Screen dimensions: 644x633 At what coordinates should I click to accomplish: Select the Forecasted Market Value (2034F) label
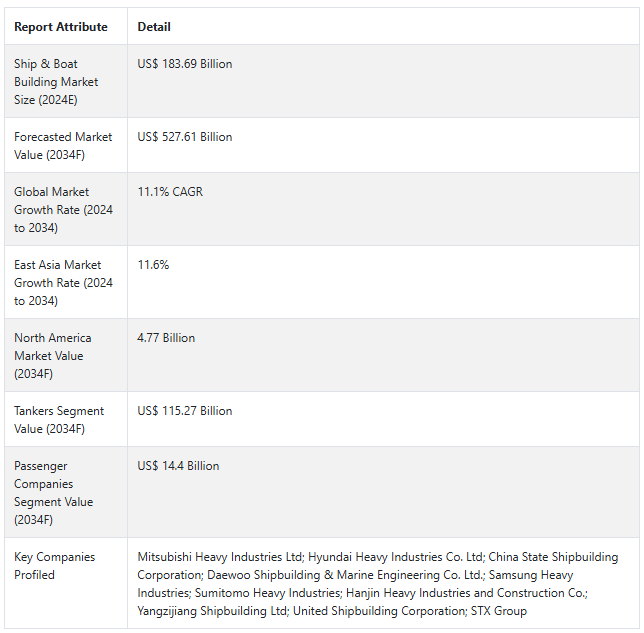(x=63, y=146)
